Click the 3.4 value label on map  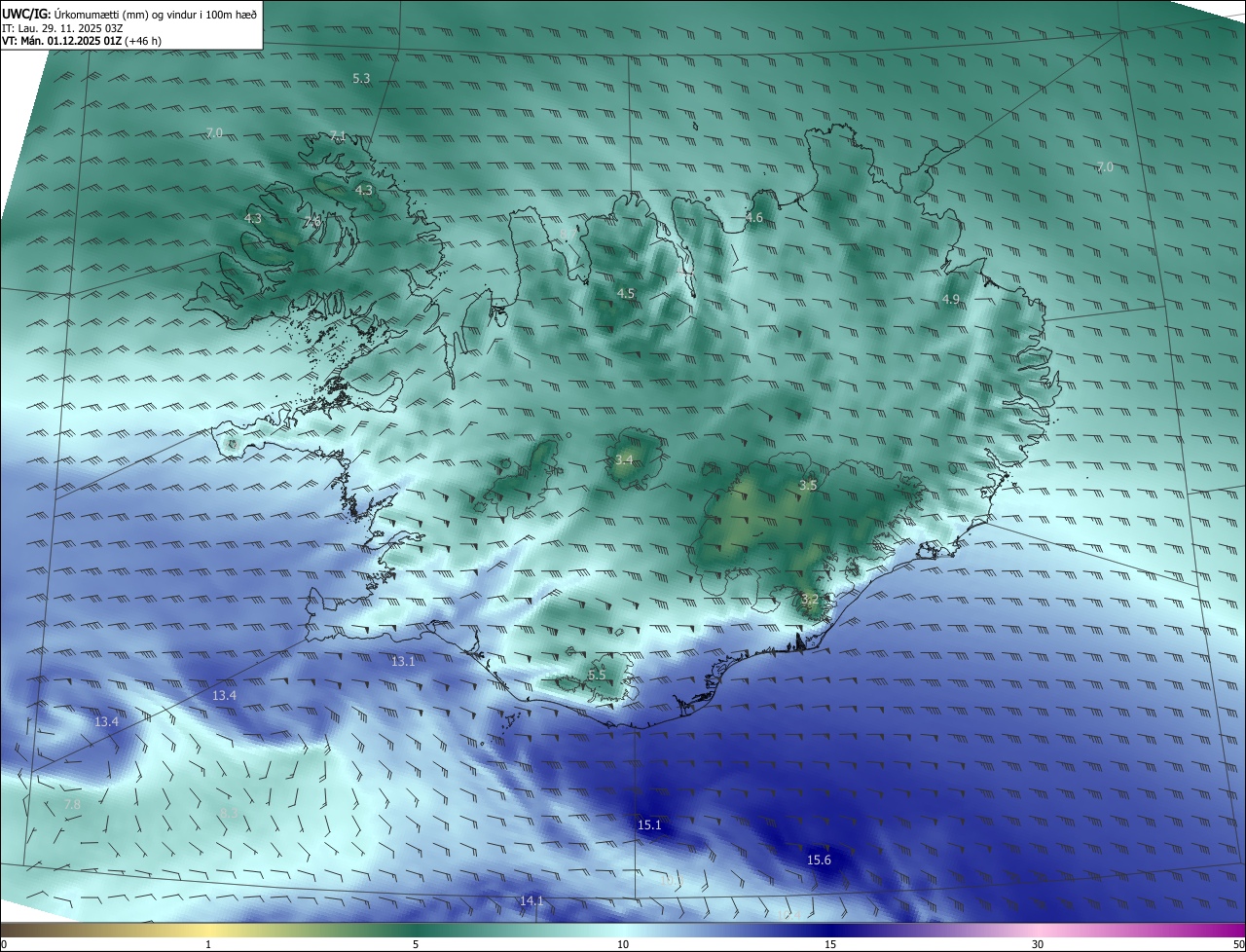(624, 459)
